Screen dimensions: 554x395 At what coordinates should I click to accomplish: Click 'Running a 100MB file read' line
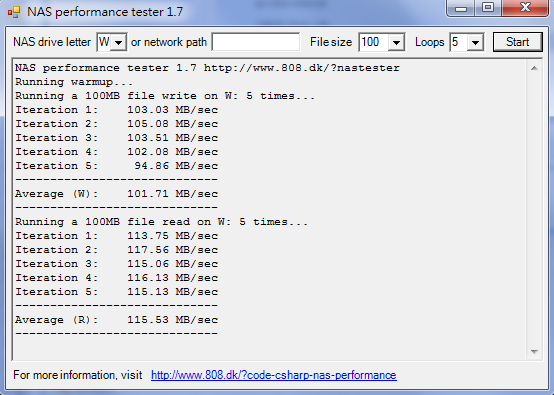click(x=161, y=222)
